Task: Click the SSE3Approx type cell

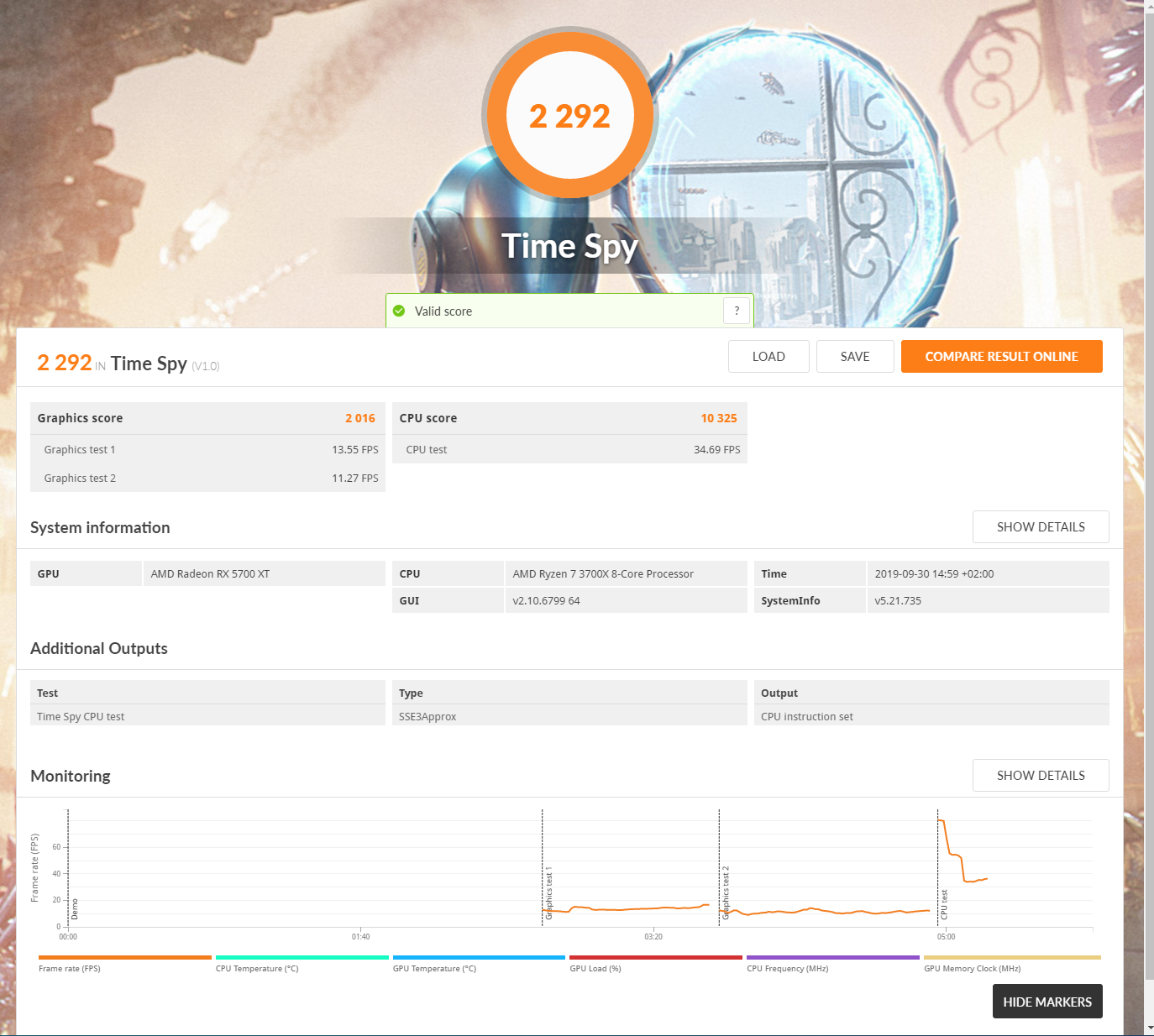Action: coord(569,716)
